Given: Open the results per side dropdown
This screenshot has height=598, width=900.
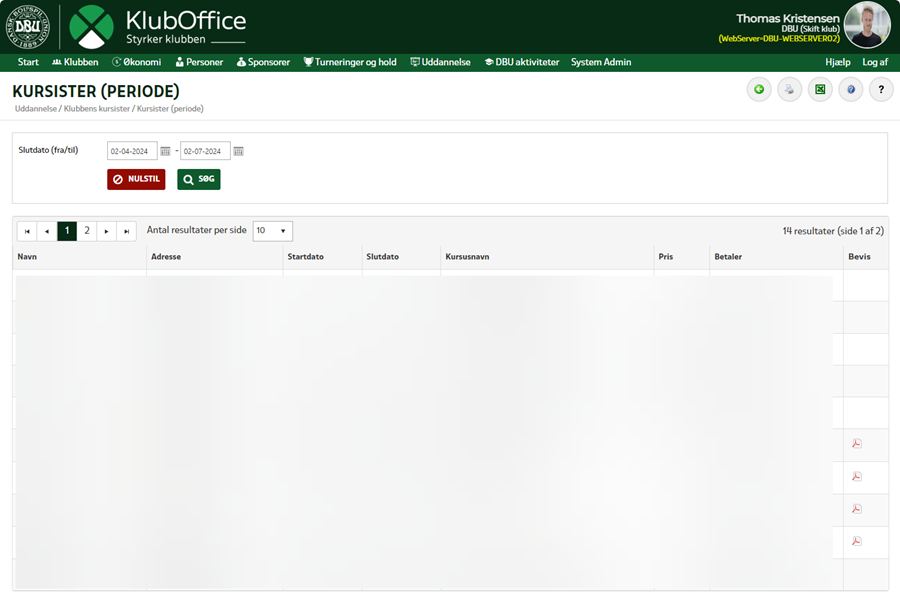Looking at the screenshot, I should (273, 231).
